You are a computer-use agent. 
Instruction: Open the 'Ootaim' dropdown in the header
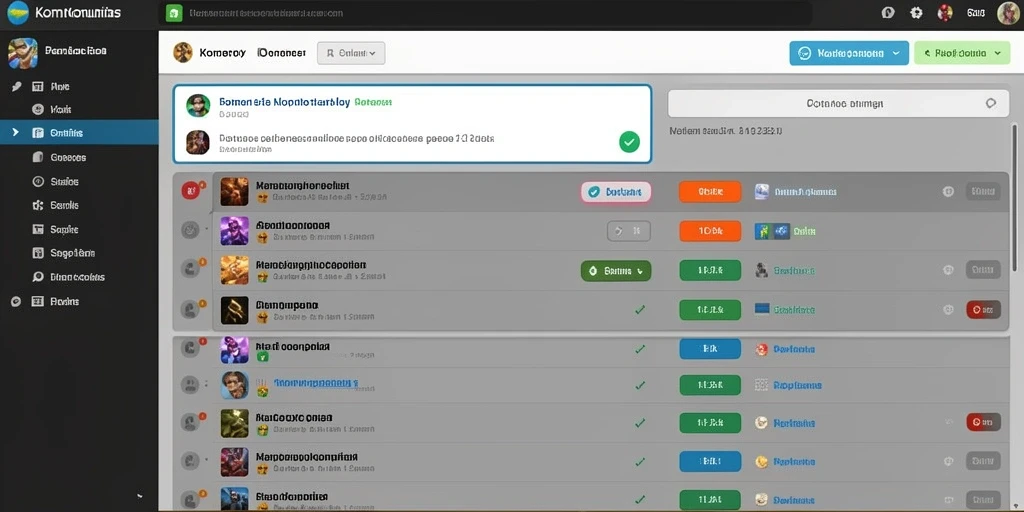[x=351, y=54]
